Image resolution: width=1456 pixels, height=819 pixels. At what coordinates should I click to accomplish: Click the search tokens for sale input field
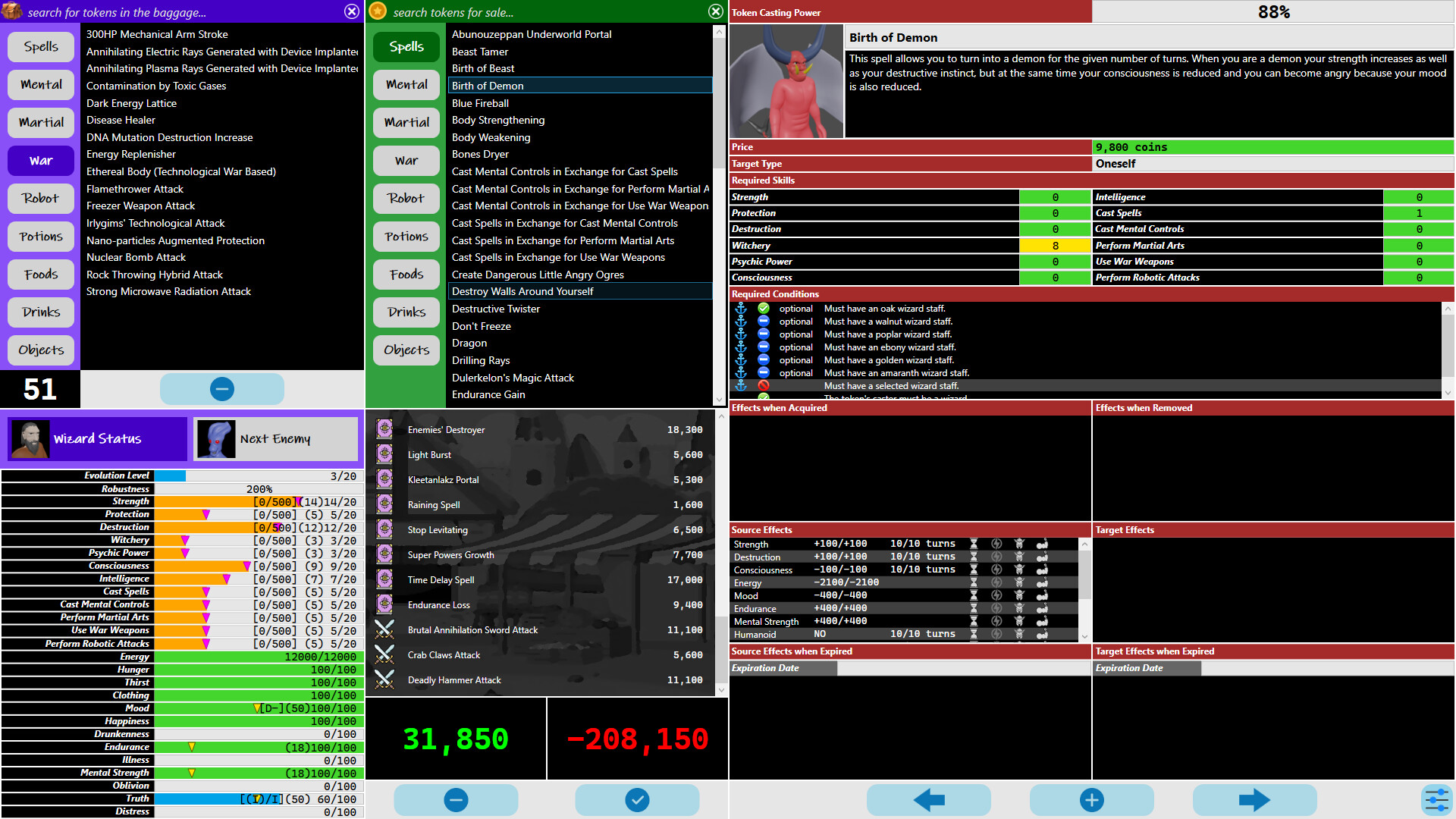click(x=531, y=11)
